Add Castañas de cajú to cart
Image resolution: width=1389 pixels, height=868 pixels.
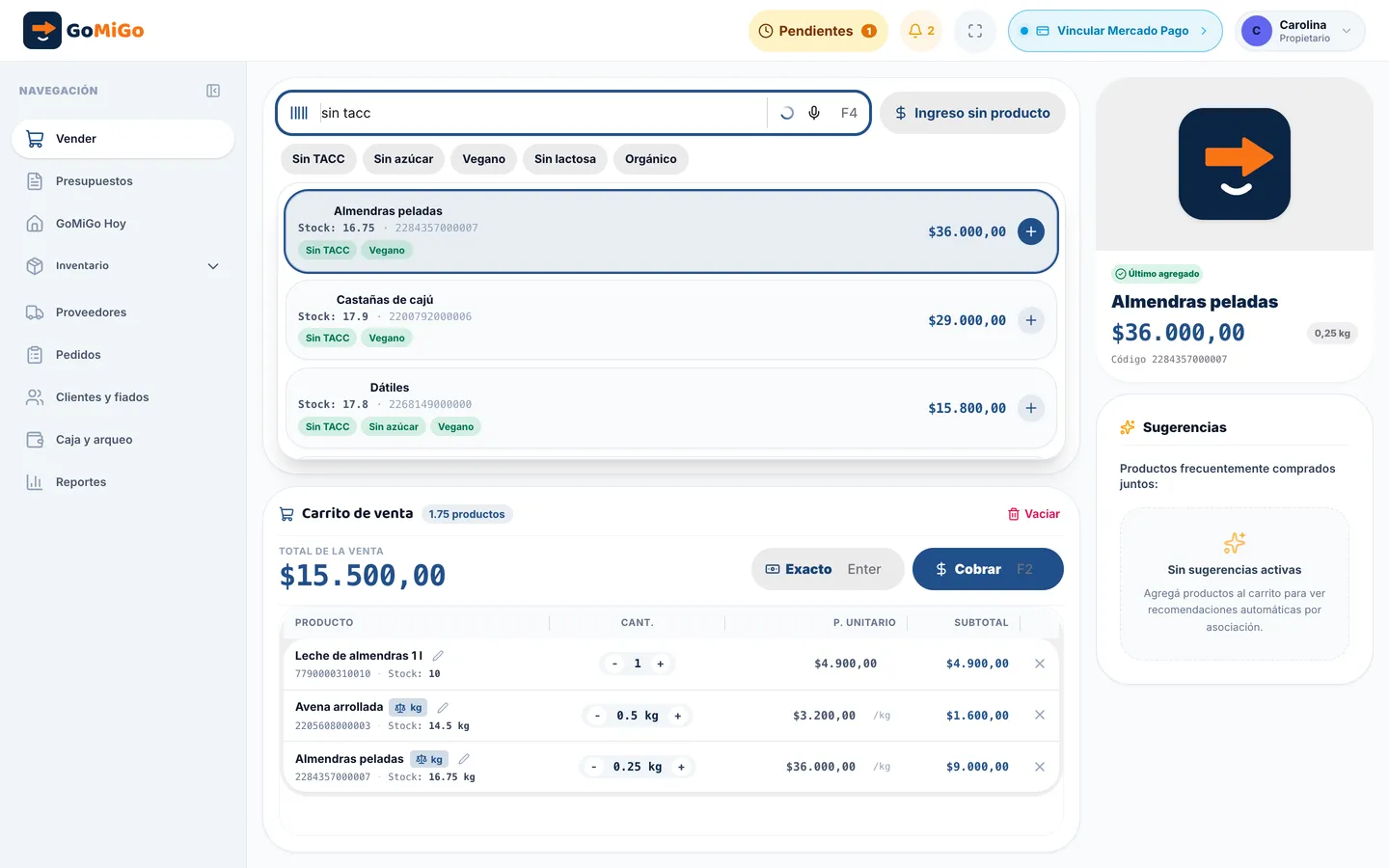pyautogui.click(x=1031, y=320)
